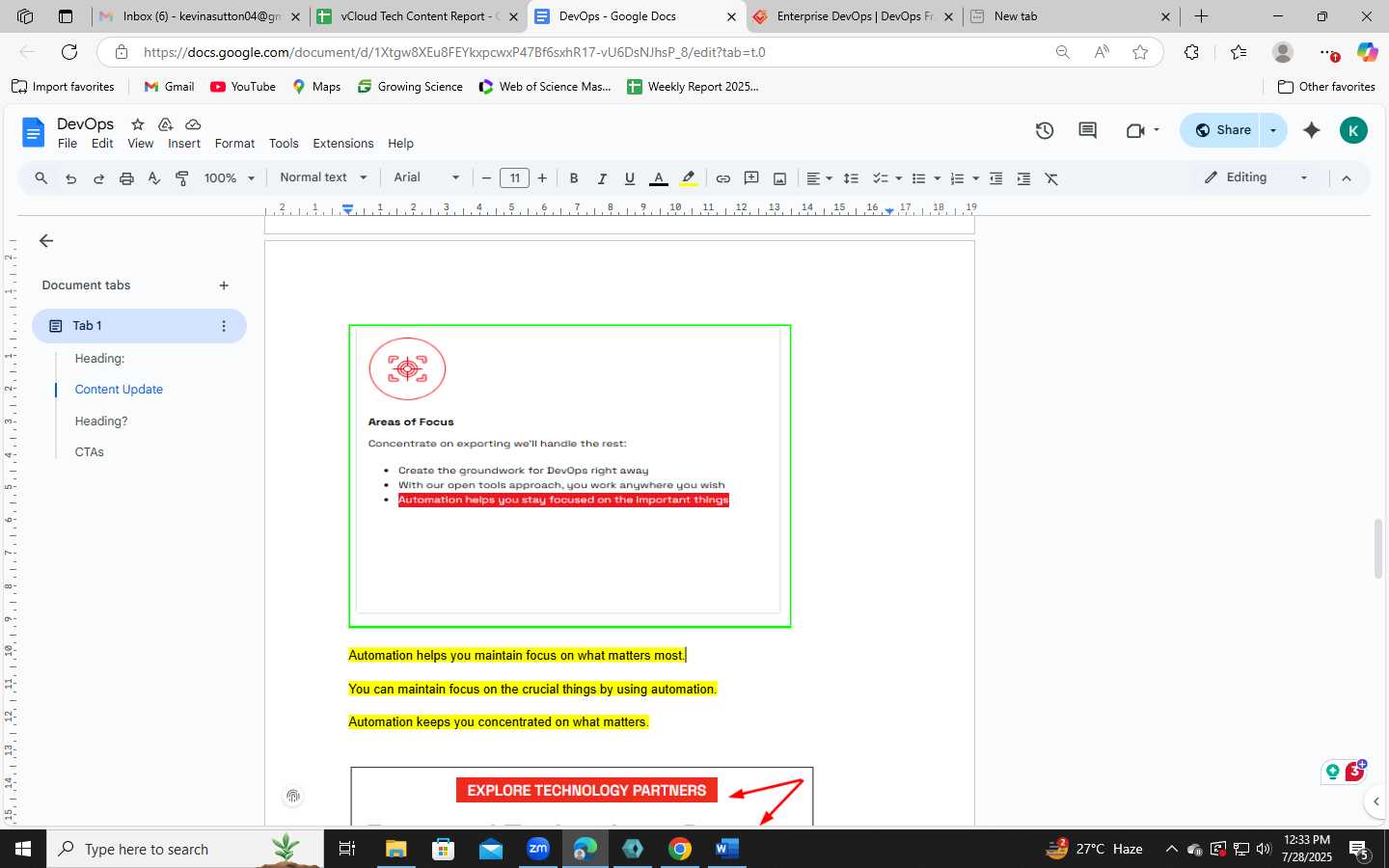Go to CTAs outline heading

pyautogui.click(x=90, y=452)
